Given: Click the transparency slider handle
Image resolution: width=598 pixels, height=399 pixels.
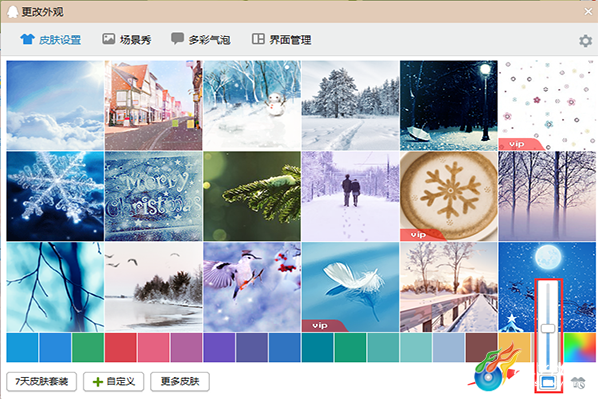Looking at the screenshot, I should point(548,328).
